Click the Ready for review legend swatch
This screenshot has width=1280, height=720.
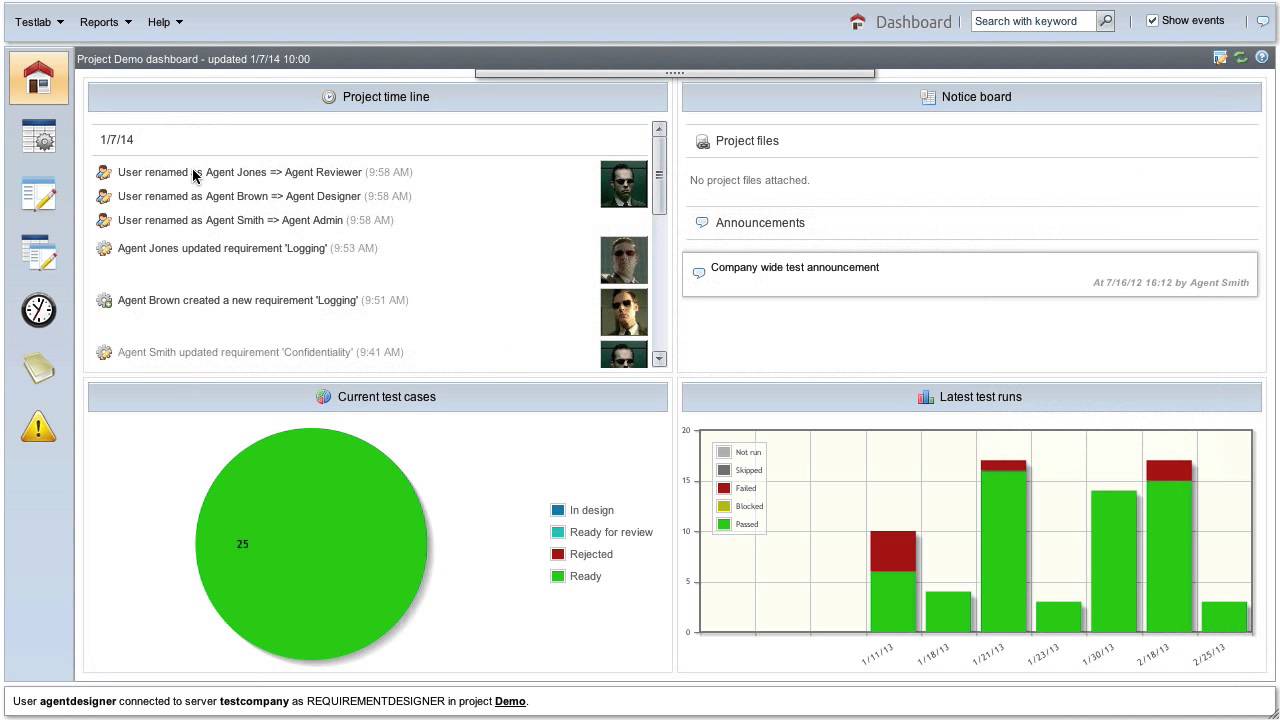coord(558,532)
